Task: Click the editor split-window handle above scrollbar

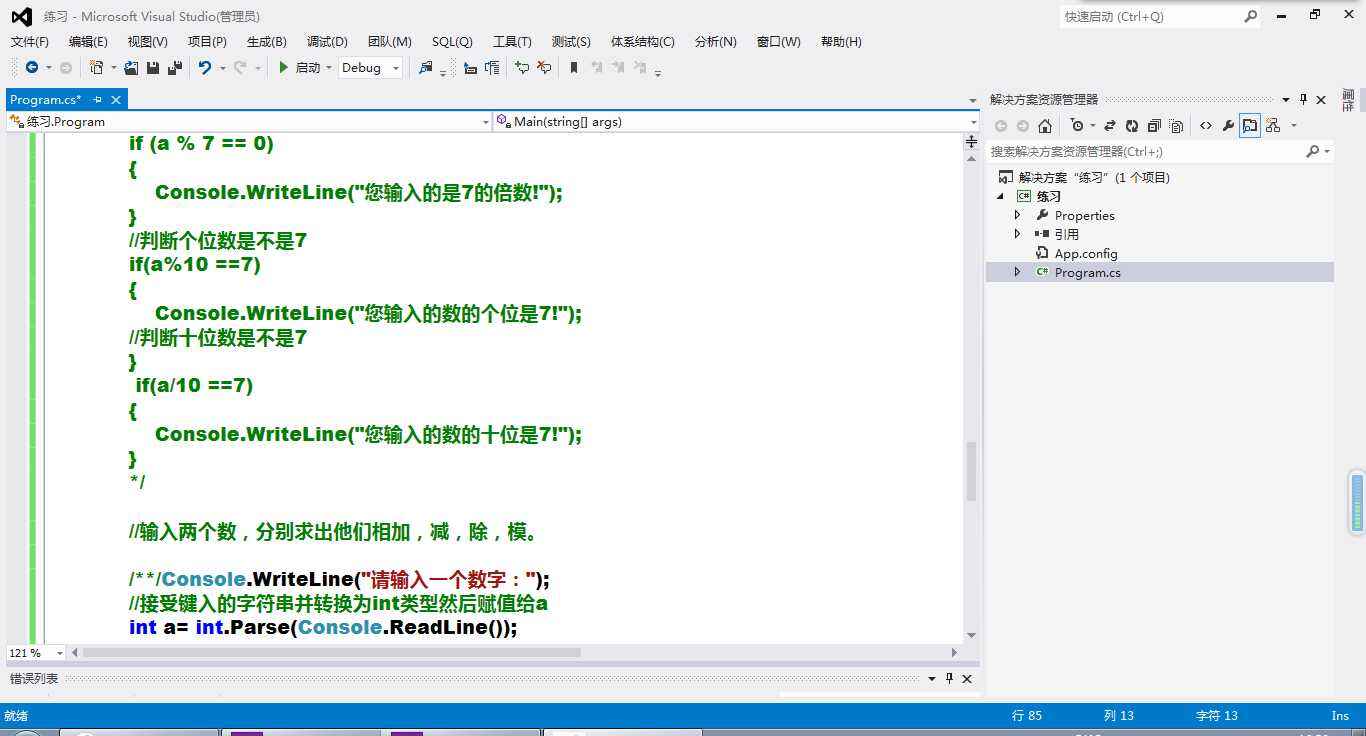Action: 971,143
